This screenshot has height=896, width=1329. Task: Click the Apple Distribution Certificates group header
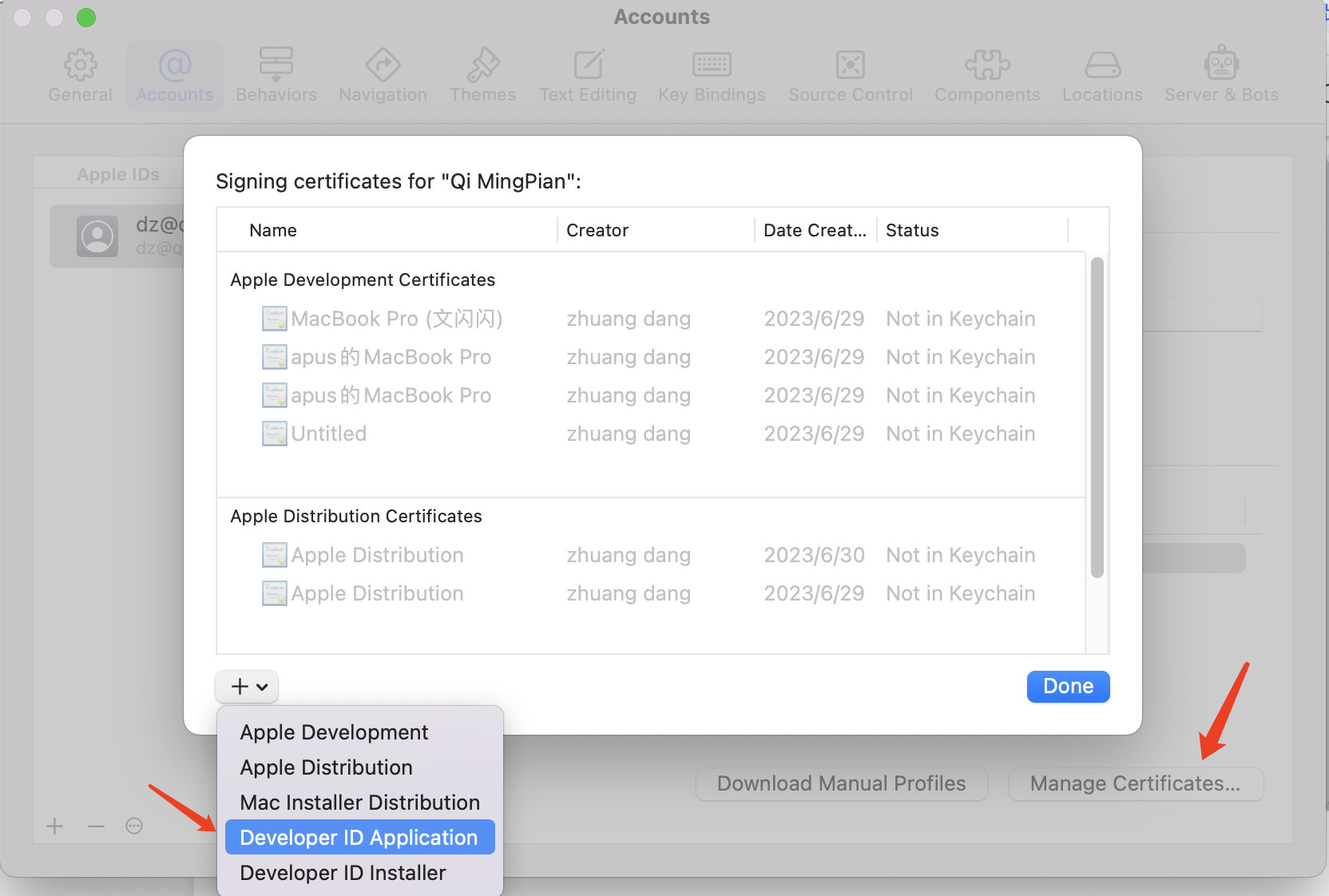point(356,516)
